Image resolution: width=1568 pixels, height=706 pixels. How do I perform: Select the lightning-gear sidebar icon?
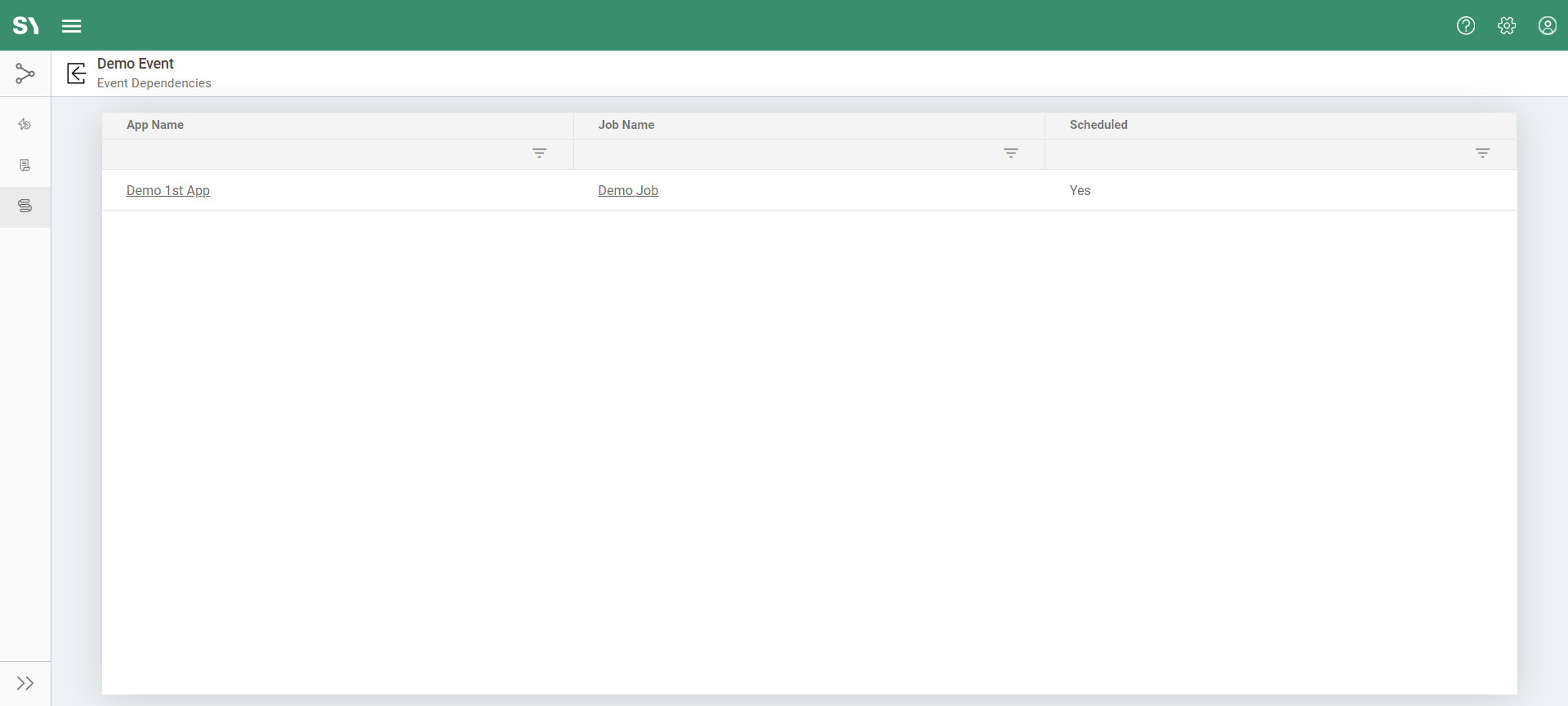25,125
